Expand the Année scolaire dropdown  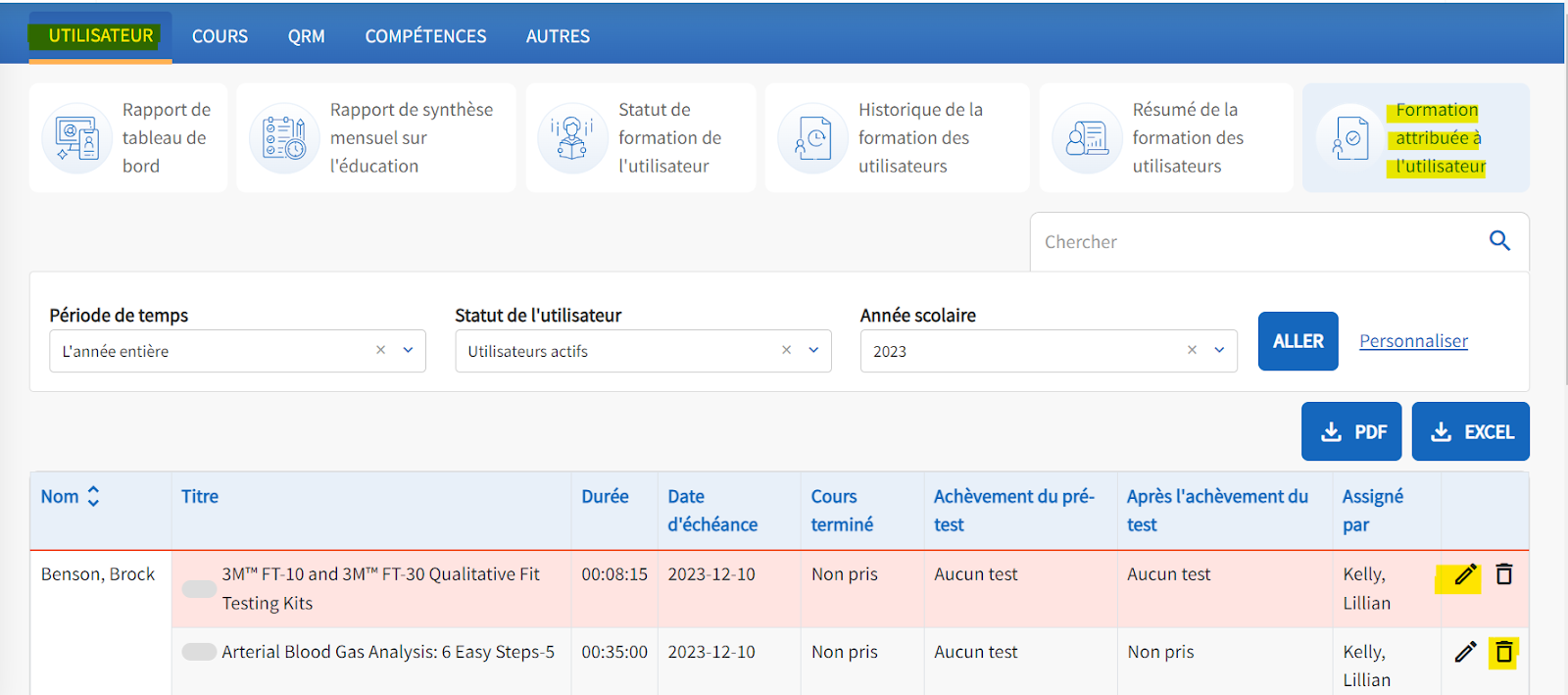point(1219,350)
